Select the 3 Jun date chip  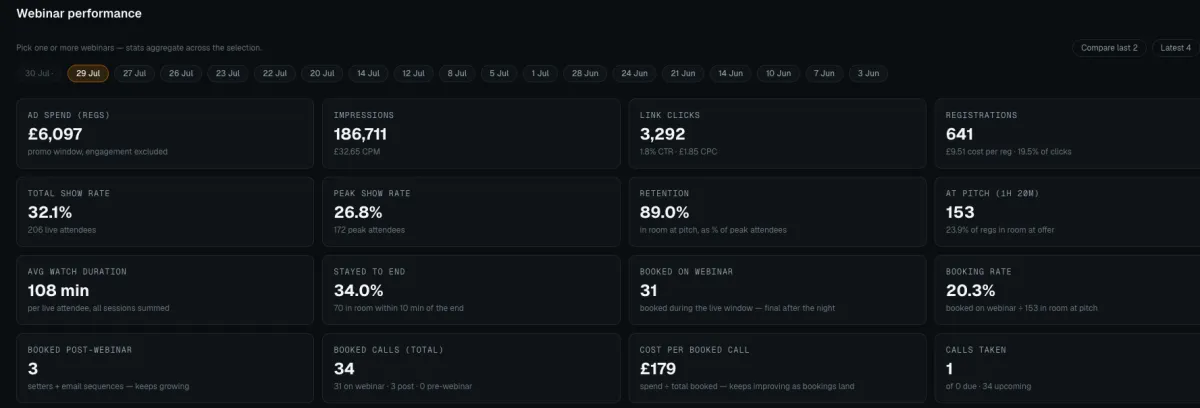868,73
